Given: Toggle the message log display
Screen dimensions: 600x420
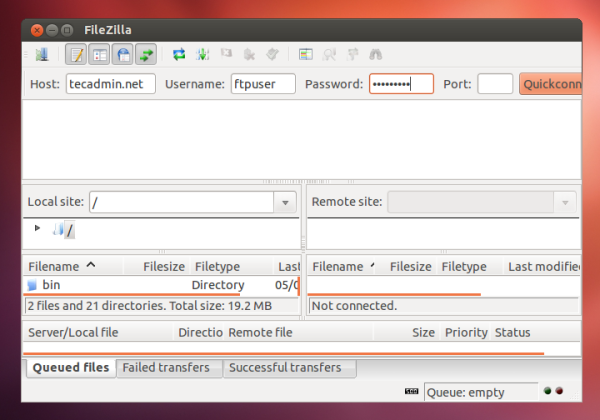Looking at the screenshot, I should pos(77,55).
